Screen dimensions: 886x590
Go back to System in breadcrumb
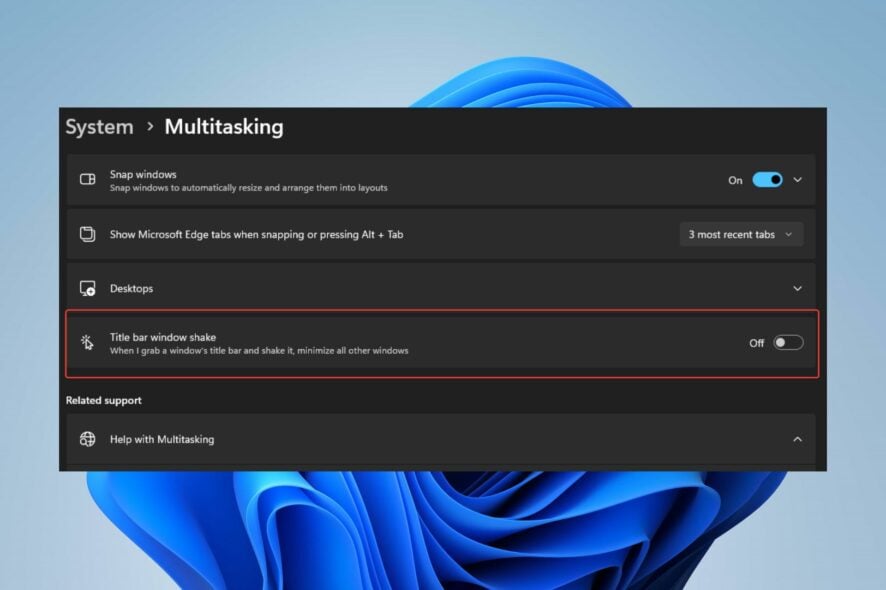click(99, 127)
